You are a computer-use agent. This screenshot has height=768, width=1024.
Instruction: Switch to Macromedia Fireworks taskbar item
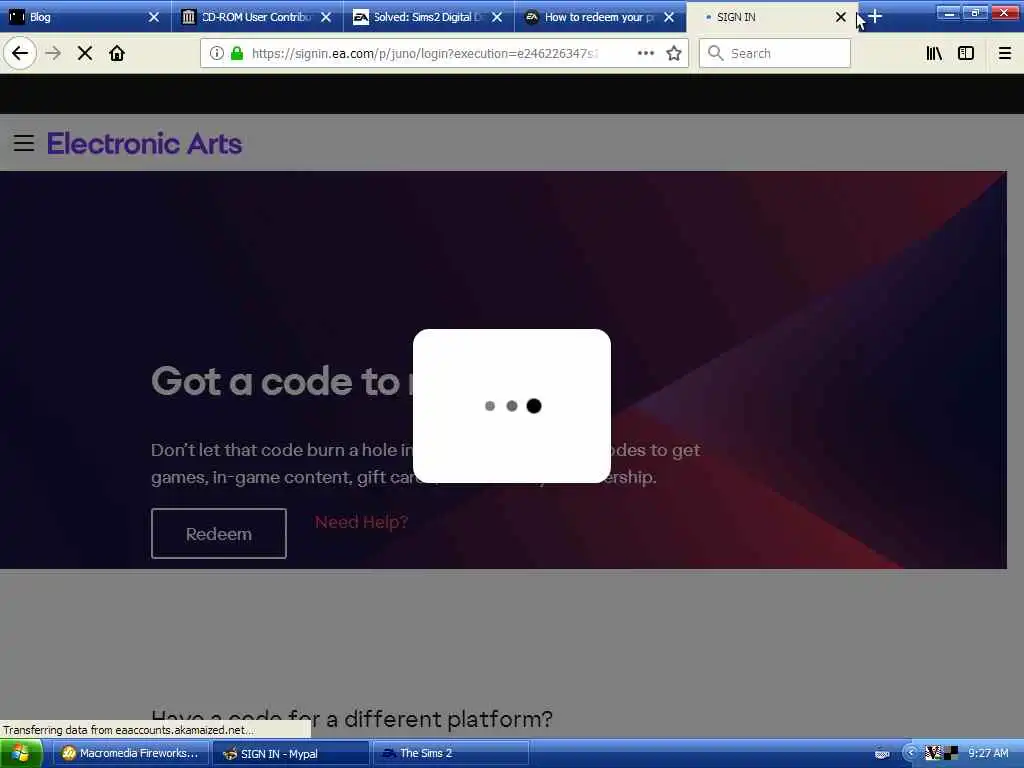click(x=130, y=754)
